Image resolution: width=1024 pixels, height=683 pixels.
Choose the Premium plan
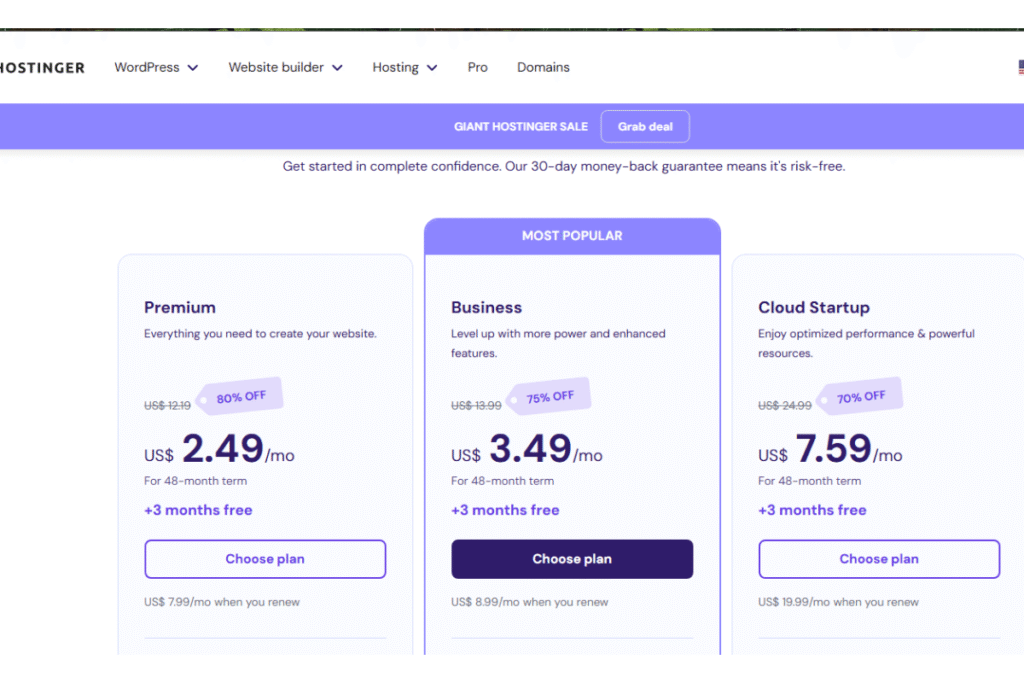click(265, 559)
